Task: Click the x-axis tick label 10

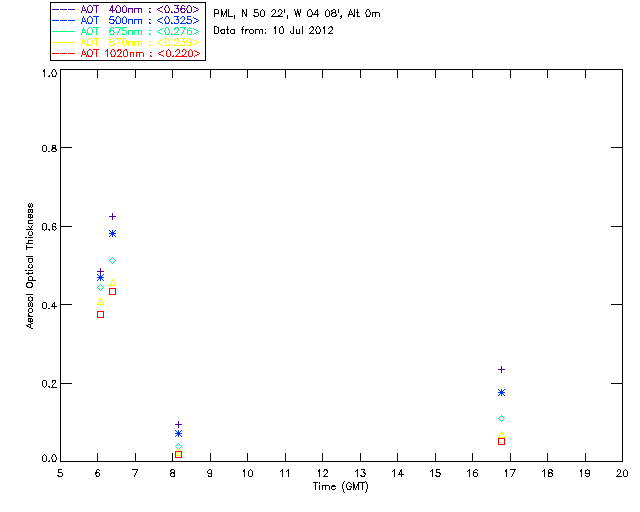Action: [x=248, y=473]
